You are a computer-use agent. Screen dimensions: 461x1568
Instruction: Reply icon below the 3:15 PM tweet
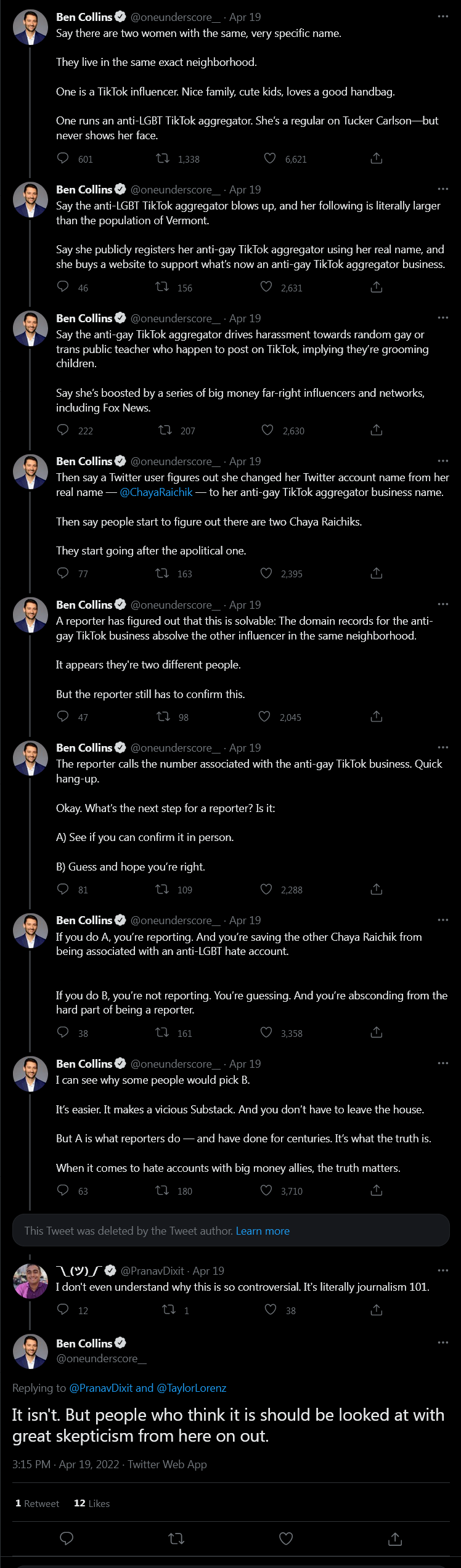[x=67, y=1538]
